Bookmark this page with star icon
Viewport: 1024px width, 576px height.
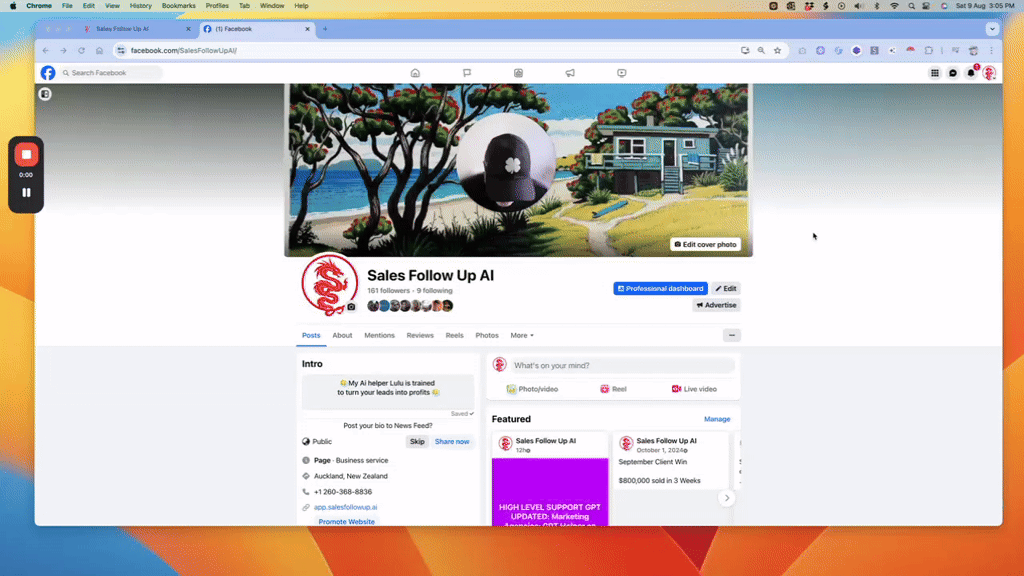click(777, 50)
